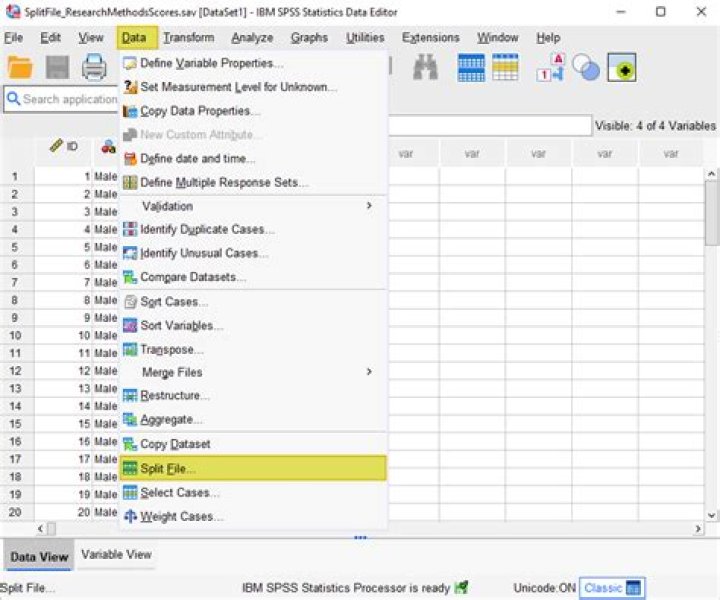Click the Find binoculars icon
This screenshot has width=720, height=600.
coord(426,67)
